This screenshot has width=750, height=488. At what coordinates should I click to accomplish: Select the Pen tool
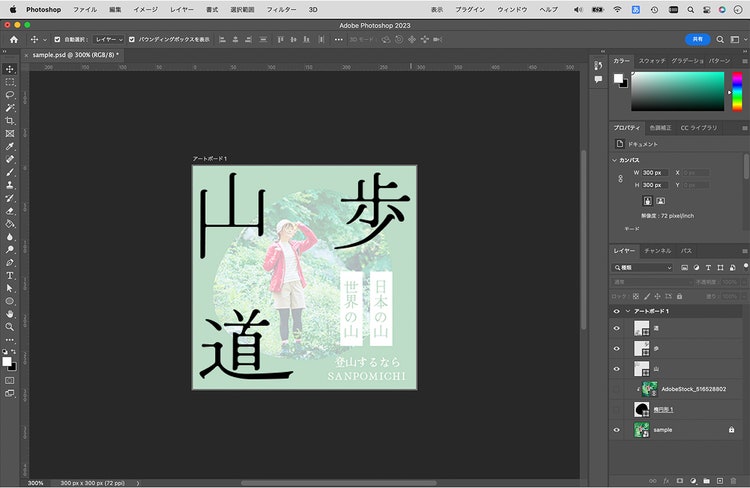coord(10,263)
